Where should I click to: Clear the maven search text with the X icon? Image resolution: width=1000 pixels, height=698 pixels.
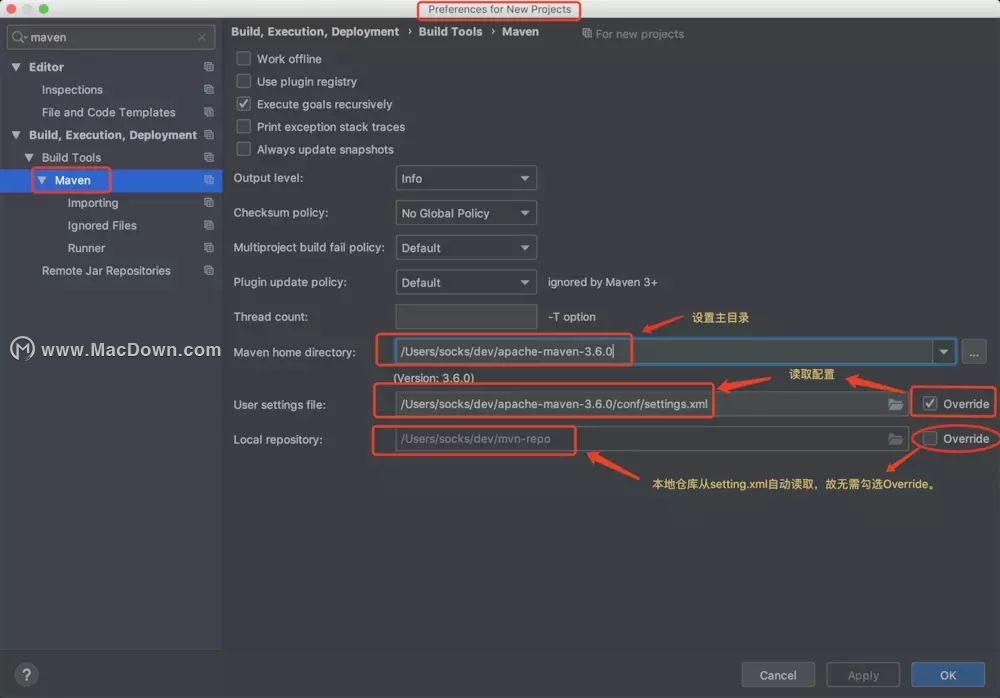[202, 37]
